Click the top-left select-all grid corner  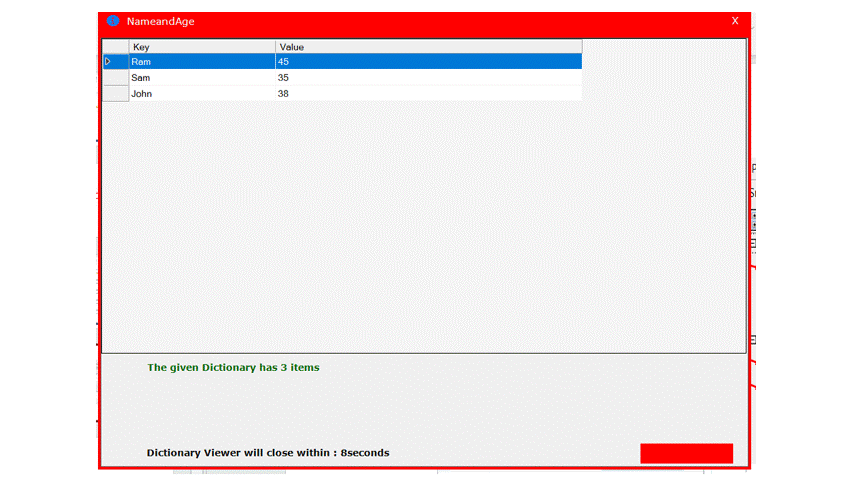115,47
